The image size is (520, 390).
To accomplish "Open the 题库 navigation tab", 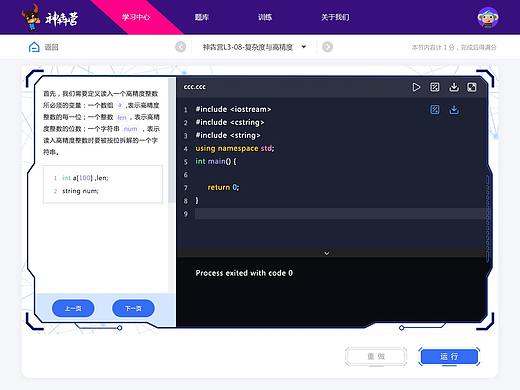I will click(x=201, y=17).
